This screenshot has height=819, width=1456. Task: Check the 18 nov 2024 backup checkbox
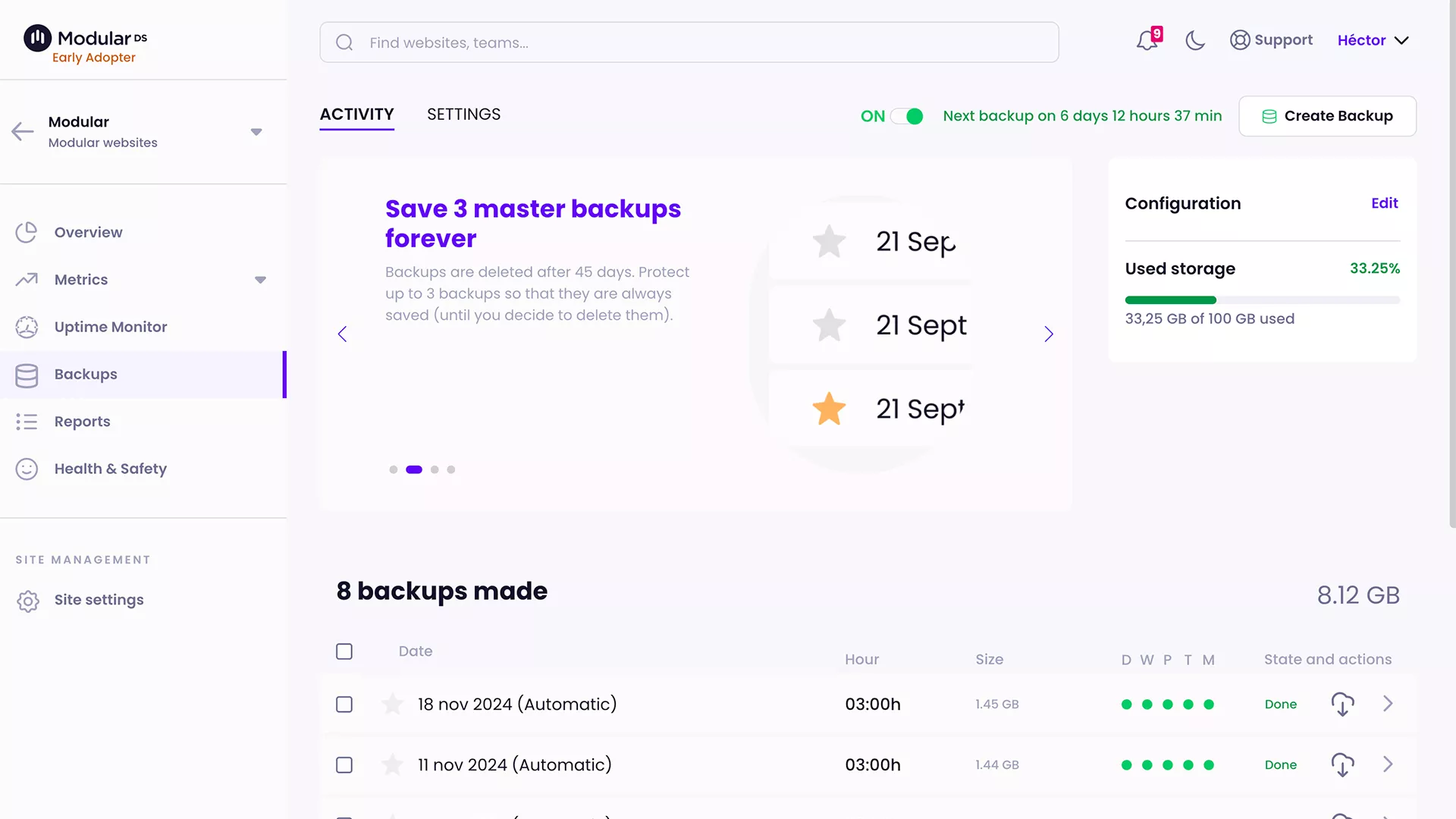pyautogui.click(x=344, y=704)
